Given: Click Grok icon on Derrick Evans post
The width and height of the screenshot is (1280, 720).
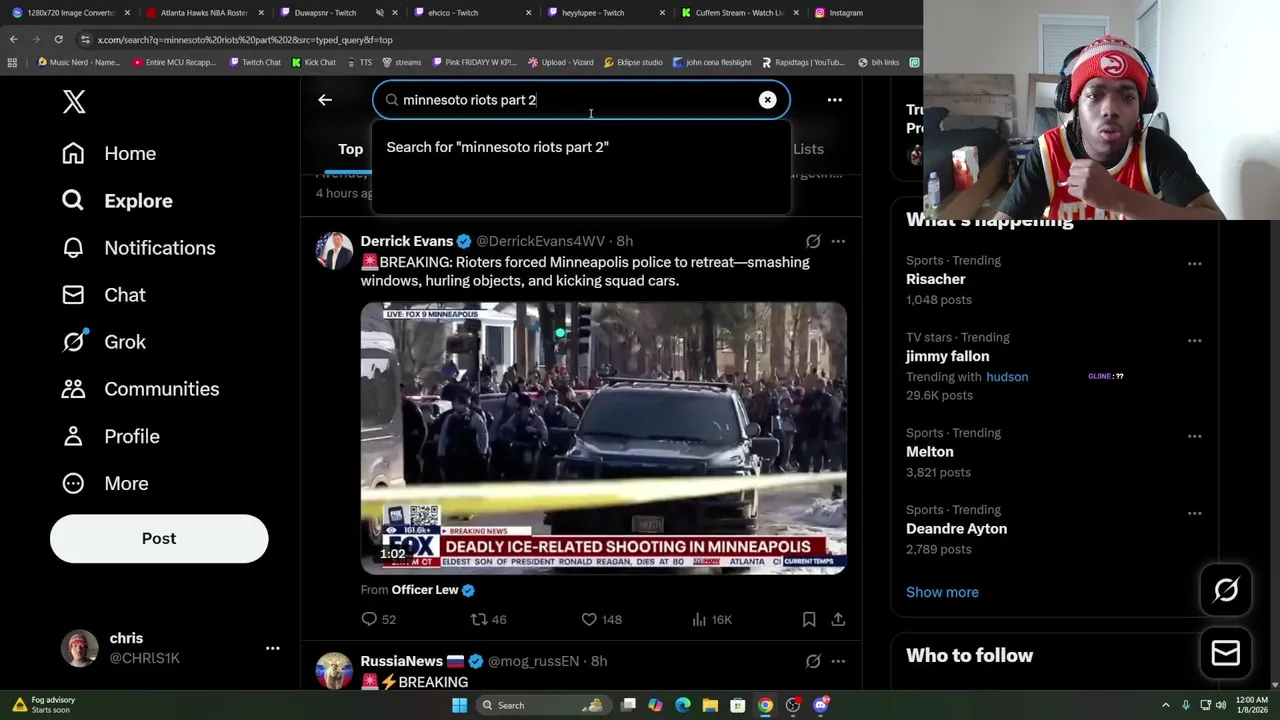Looking at the screenshot, I should tap(813, 241).
